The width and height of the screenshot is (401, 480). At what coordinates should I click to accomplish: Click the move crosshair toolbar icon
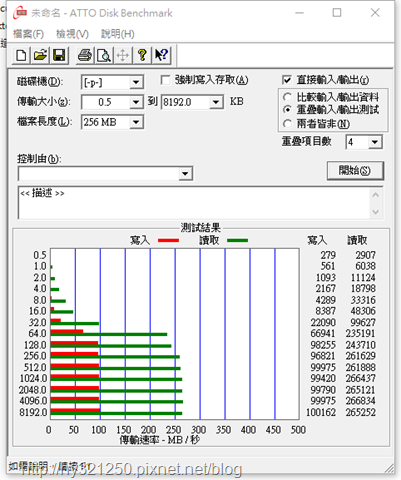123,55
